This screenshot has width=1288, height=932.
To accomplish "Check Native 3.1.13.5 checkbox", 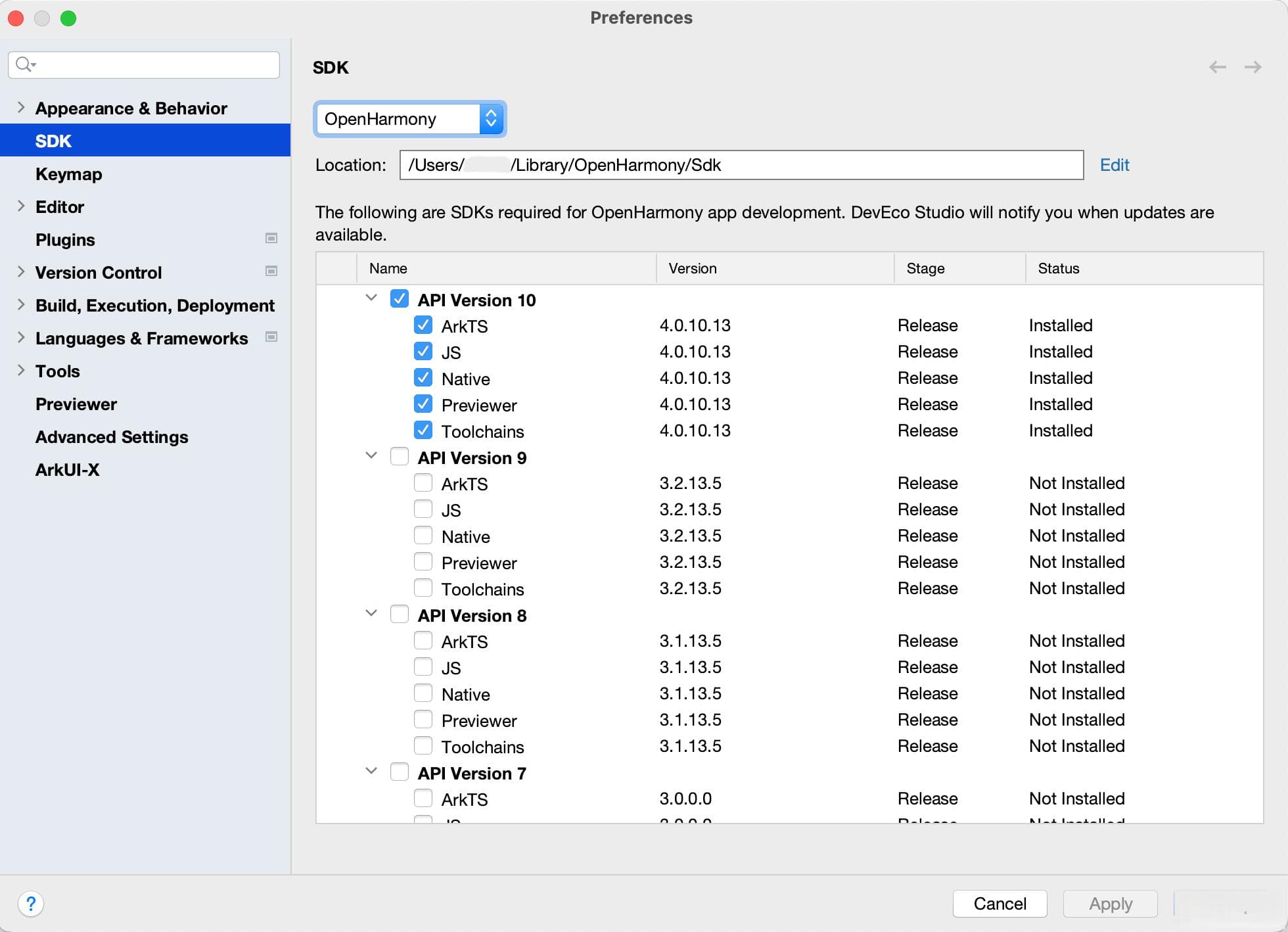I will point(423,693).
